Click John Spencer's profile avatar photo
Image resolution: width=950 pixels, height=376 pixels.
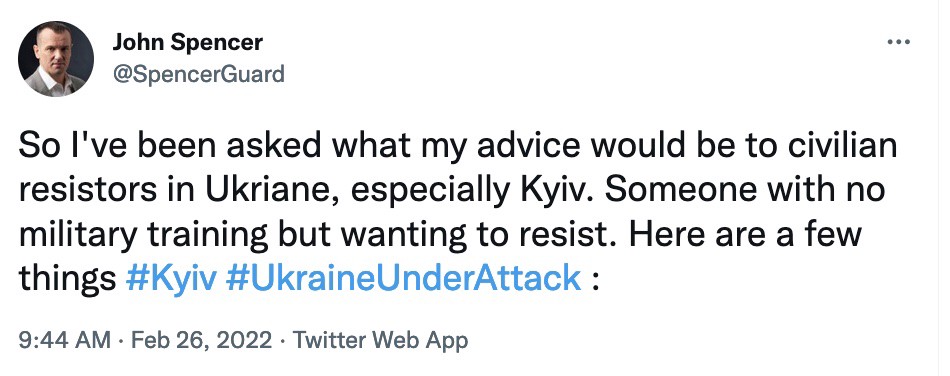(56, 59)
